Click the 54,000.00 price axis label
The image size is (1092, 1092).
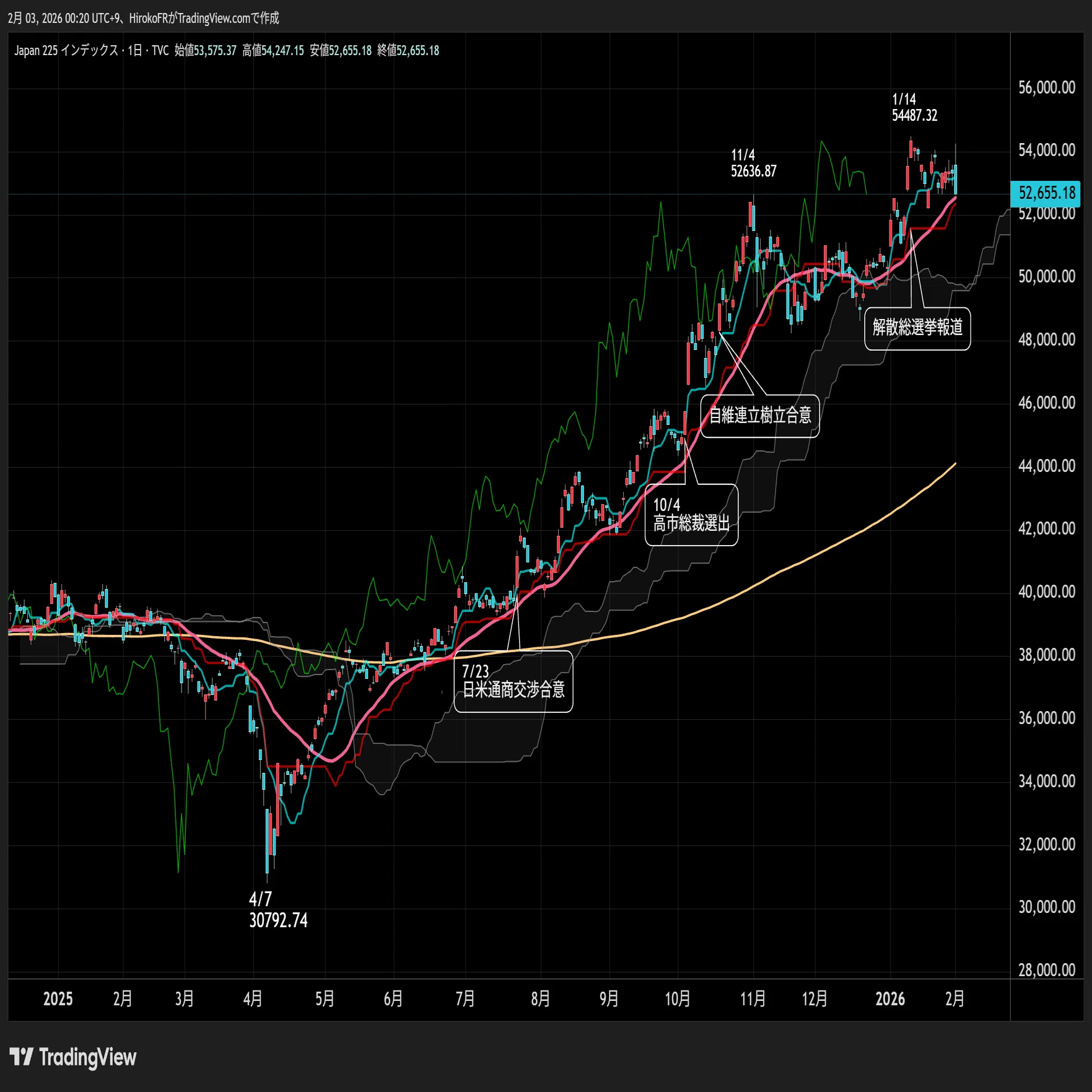(1047, 150)
